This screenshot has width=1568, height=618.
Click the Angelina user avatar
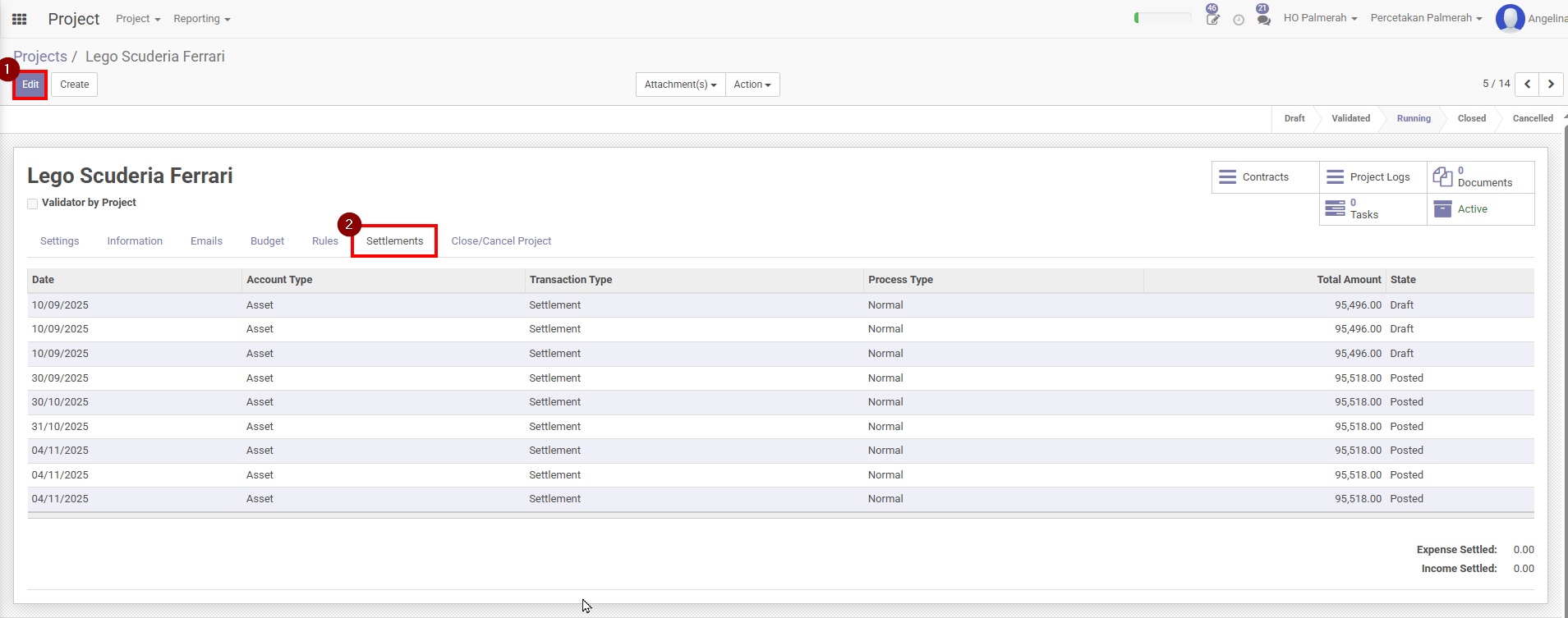pos(1510,18)
